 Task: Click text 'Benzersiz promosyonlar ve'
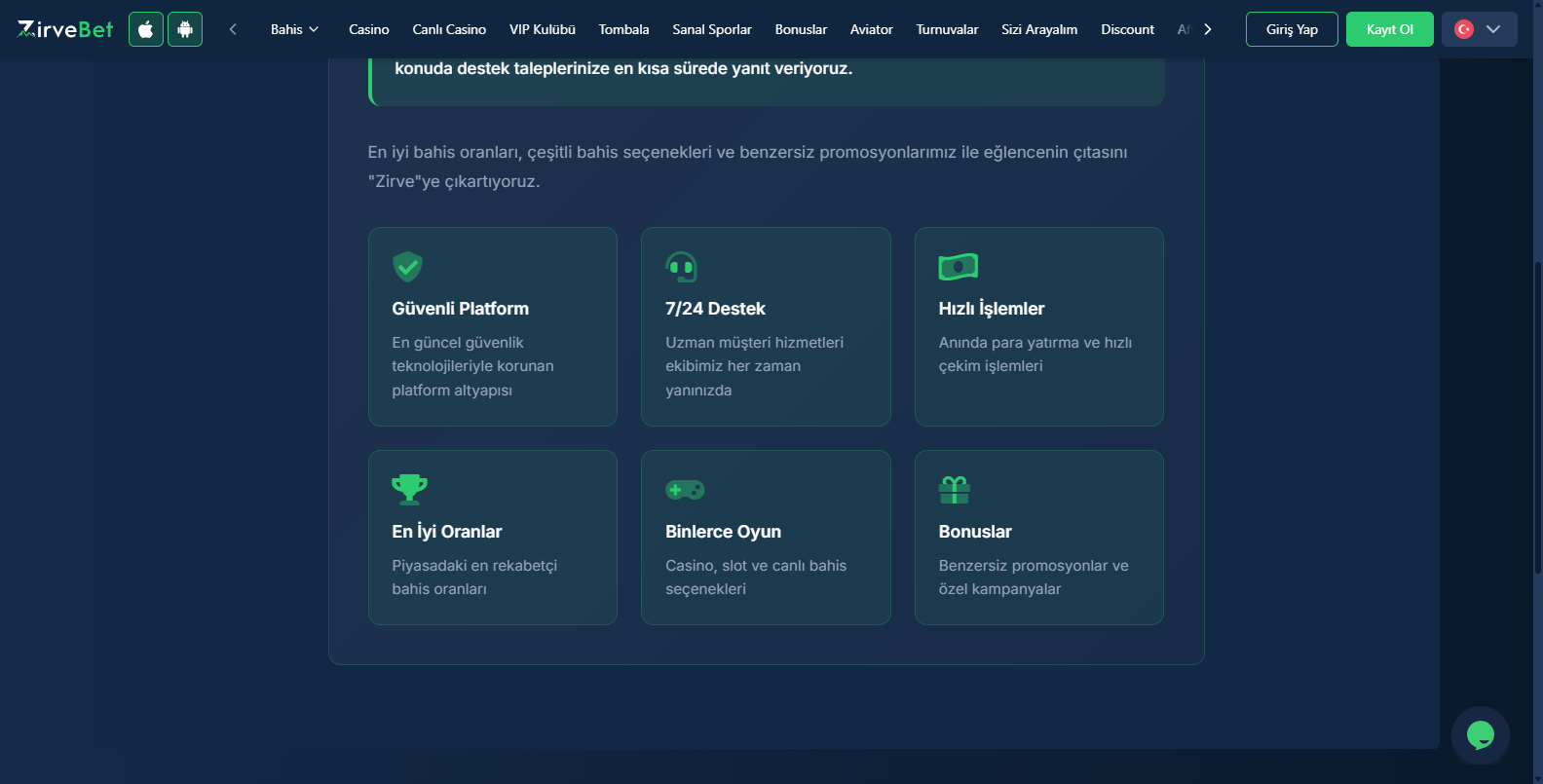[x=1034, y=566]
